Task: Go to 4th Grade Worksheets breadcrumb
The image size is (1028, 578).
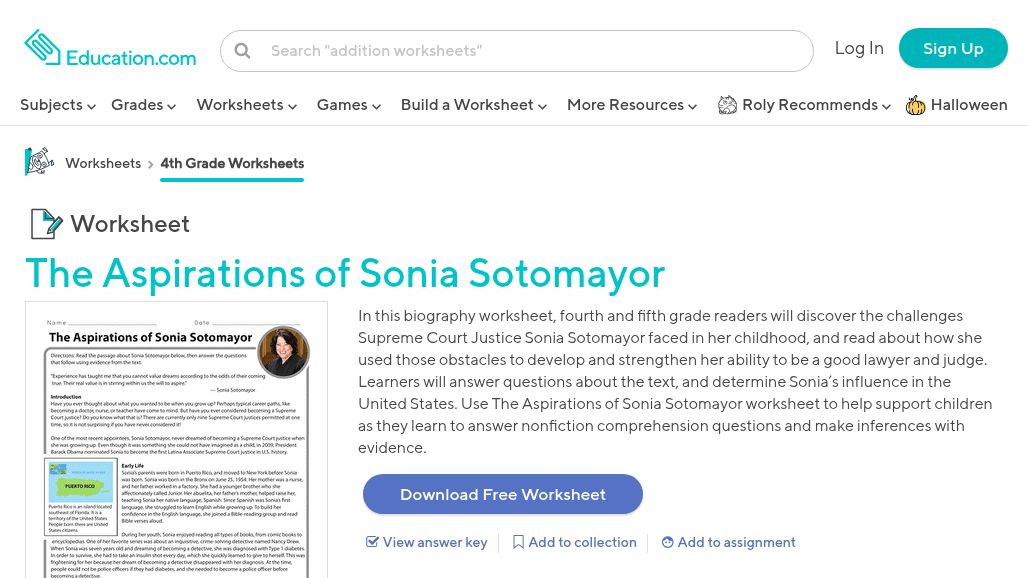Action: pos(232,163)
